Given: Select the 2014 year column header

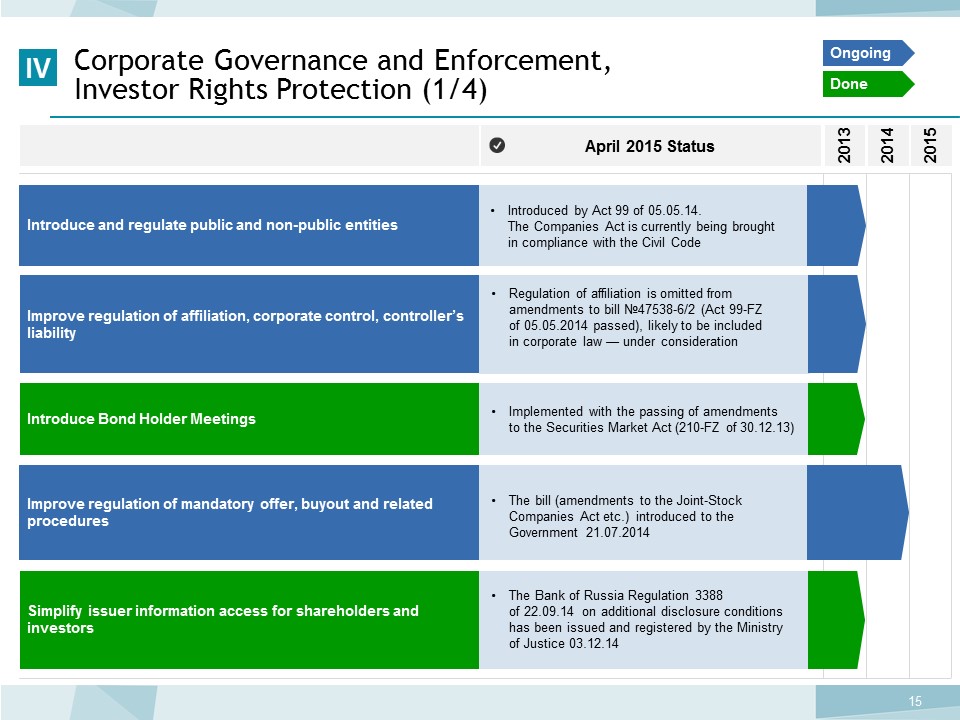Looking at the screenshot, I should 887,145.
